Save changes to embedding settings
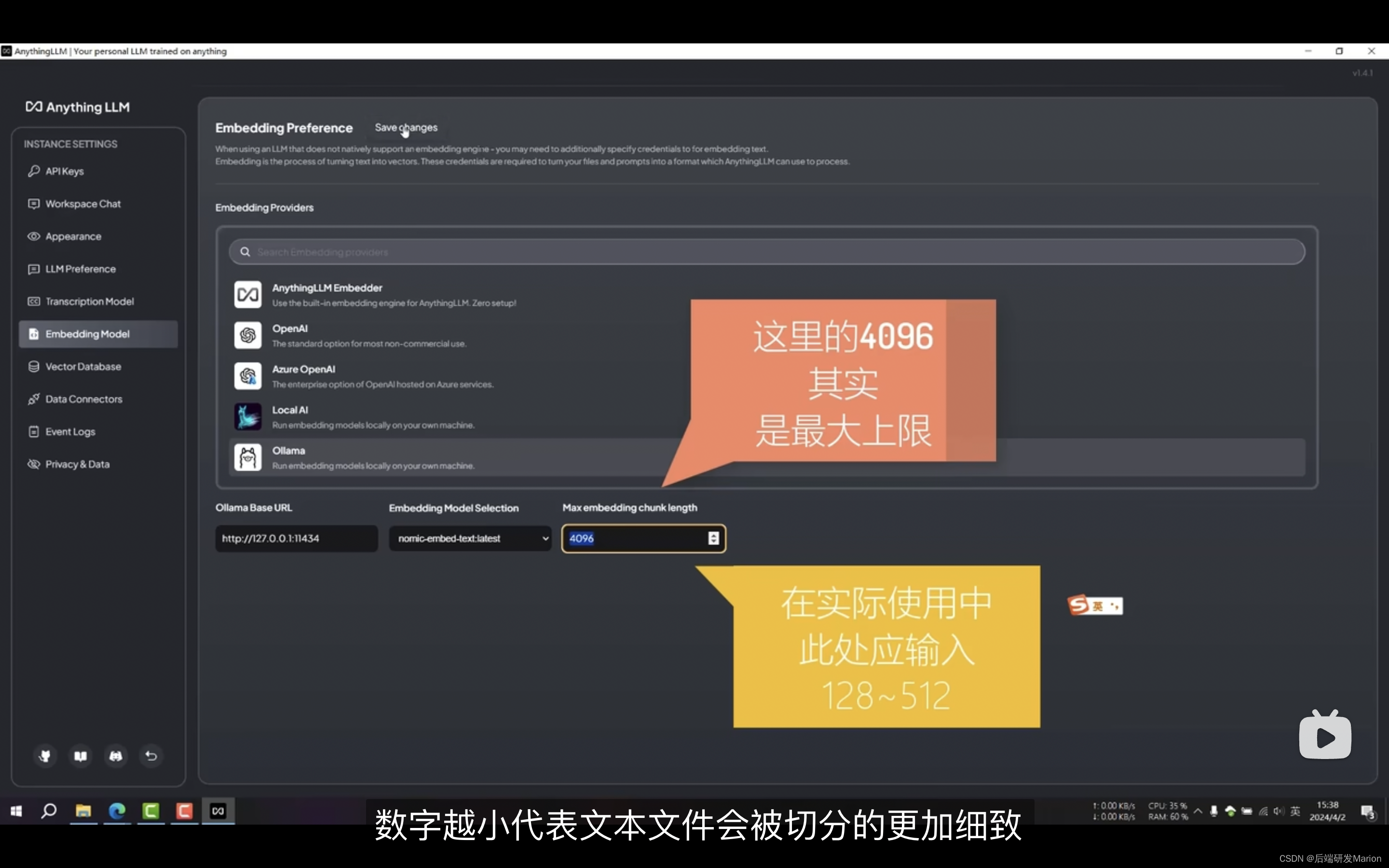1389x868 pixels. coord(405,127)
